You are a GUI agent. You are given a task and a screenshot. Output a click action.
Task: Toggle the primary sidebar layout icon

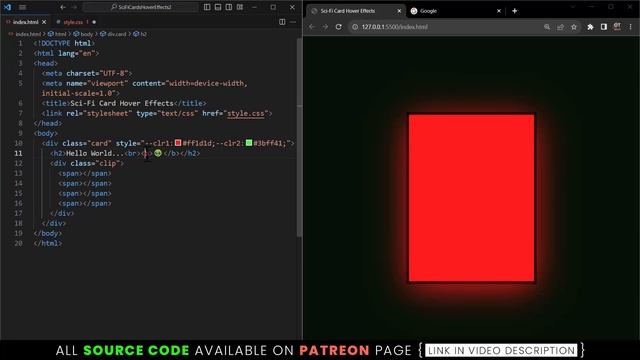207,7
